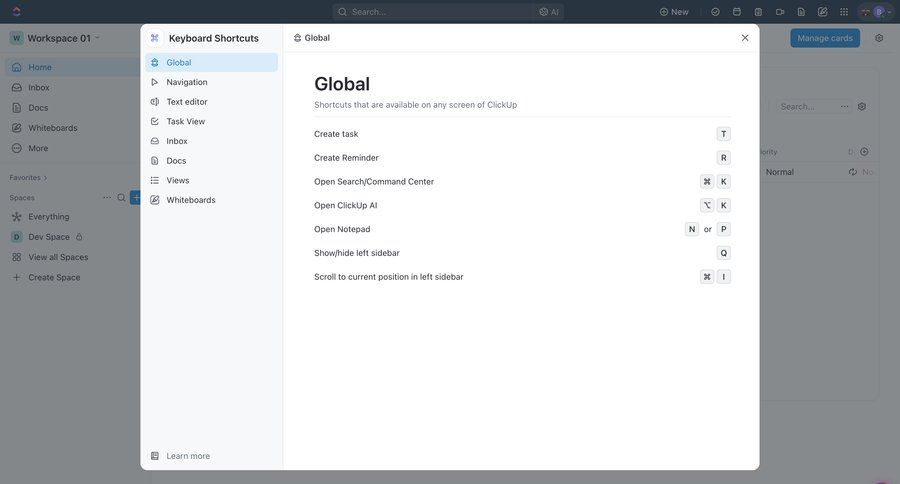
Task: Click the Inbox tray icon in the shortcuts panel
Action: click(155, 141)
